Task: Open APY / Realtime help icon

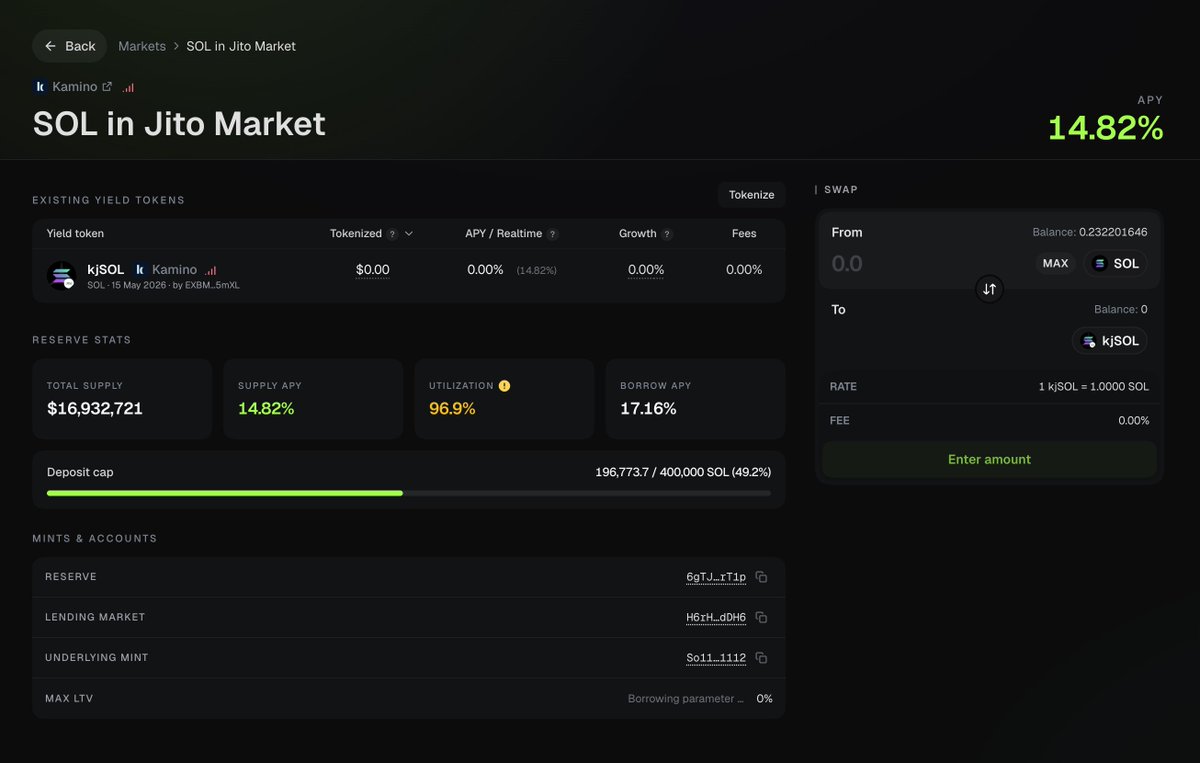Action: coord(553,234)
